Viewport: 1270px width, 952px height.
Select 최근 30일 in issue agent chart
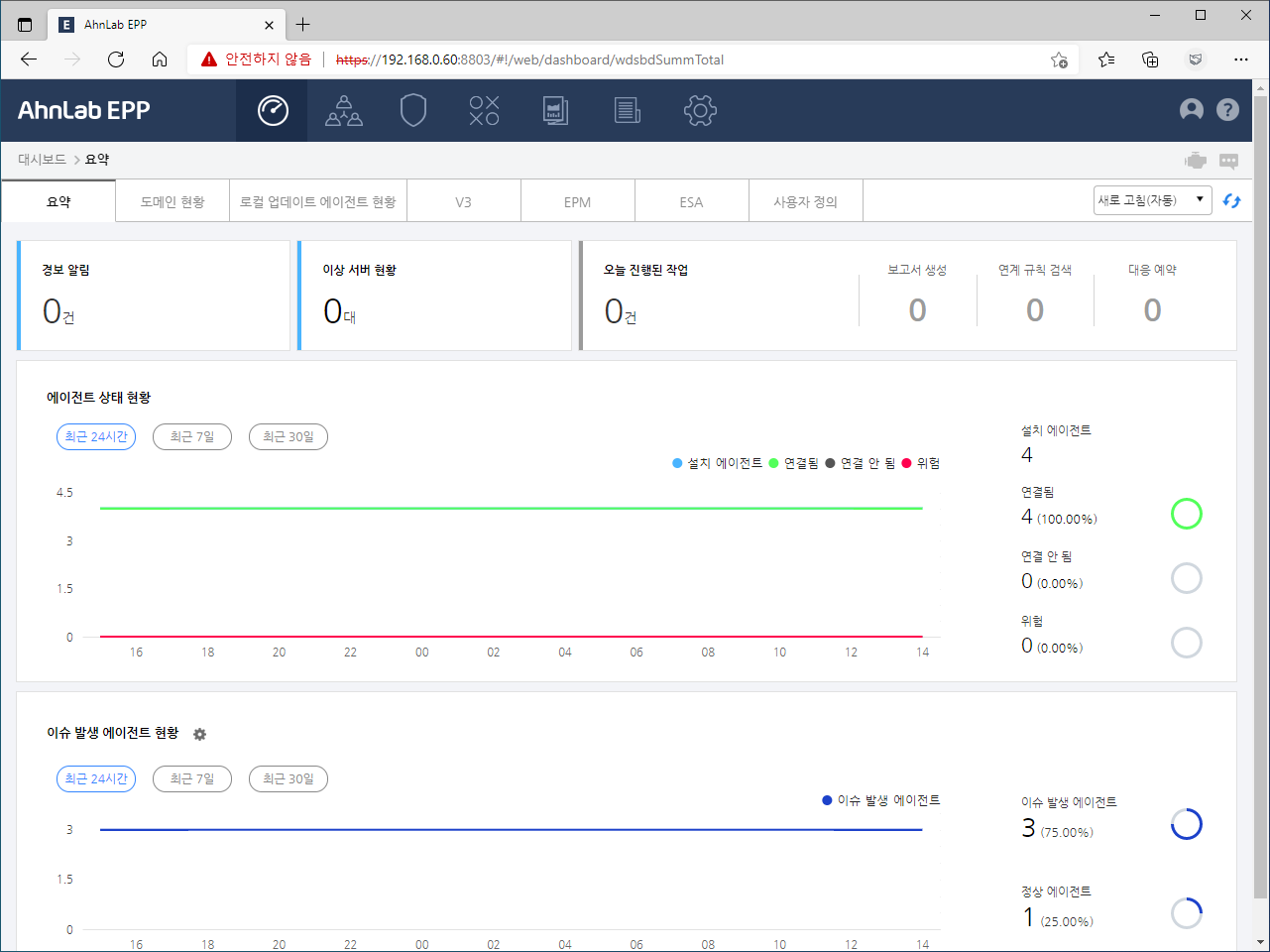pyautogui.click(x=288, y=778)
